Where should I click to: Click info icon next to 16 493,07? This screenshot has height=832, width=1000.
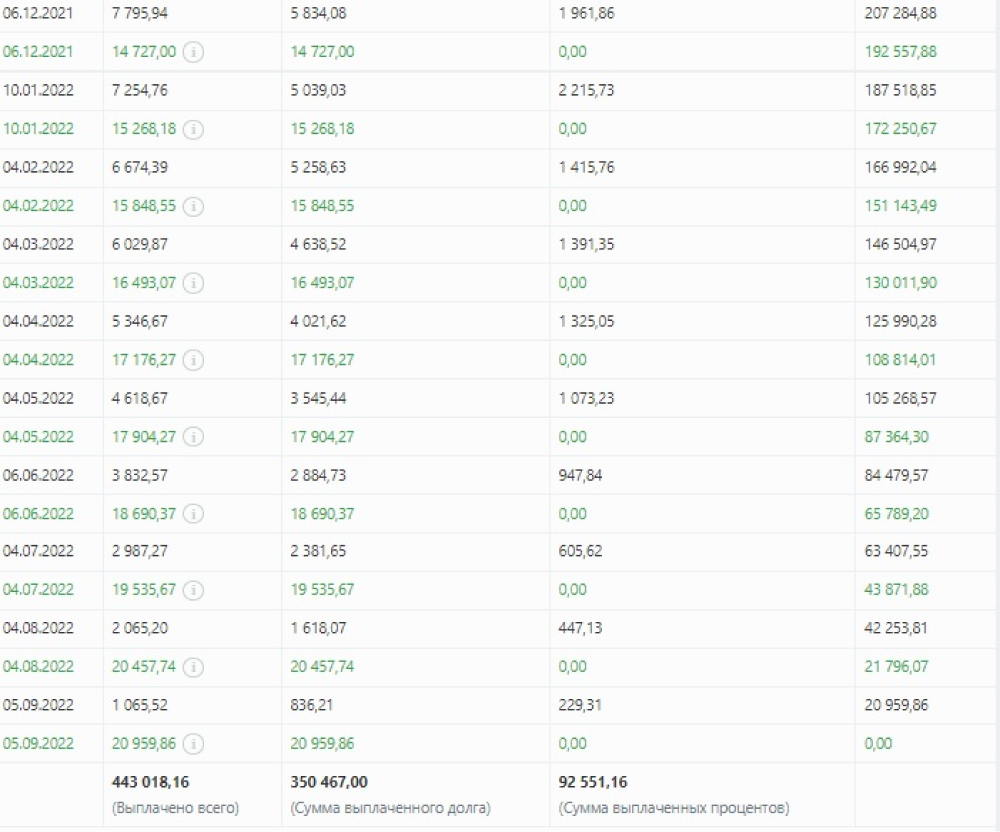[193, 283]
